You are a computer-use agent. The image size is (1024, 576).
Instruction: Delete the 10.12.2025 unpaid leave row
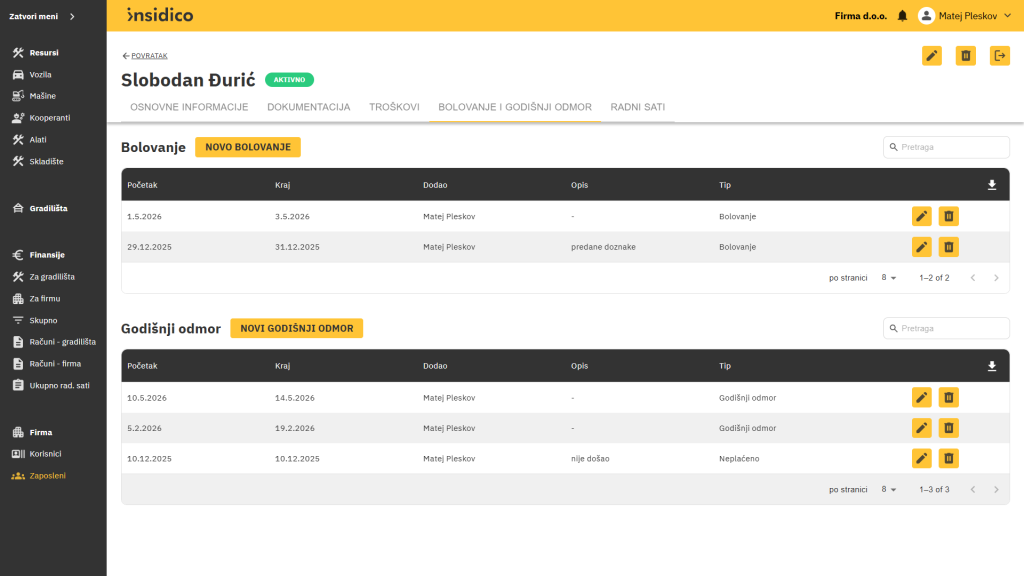[948, 458]
